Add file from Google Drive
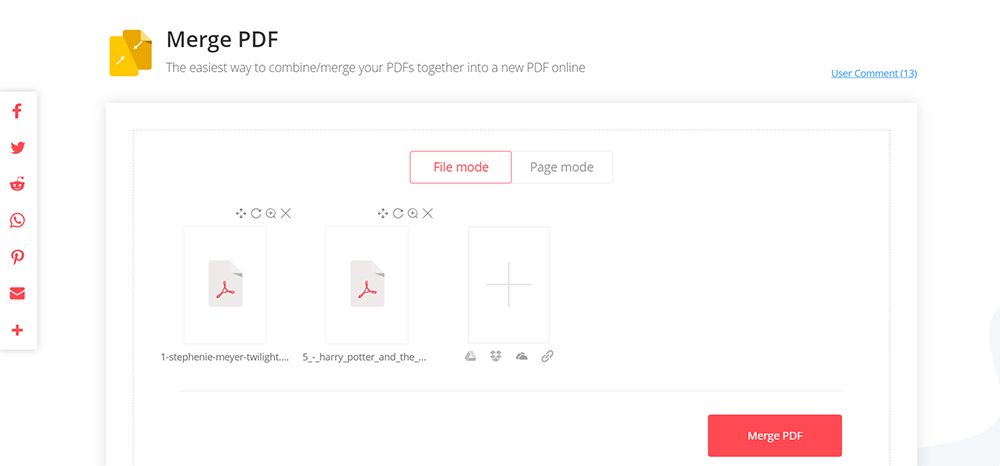 point(470,356)
